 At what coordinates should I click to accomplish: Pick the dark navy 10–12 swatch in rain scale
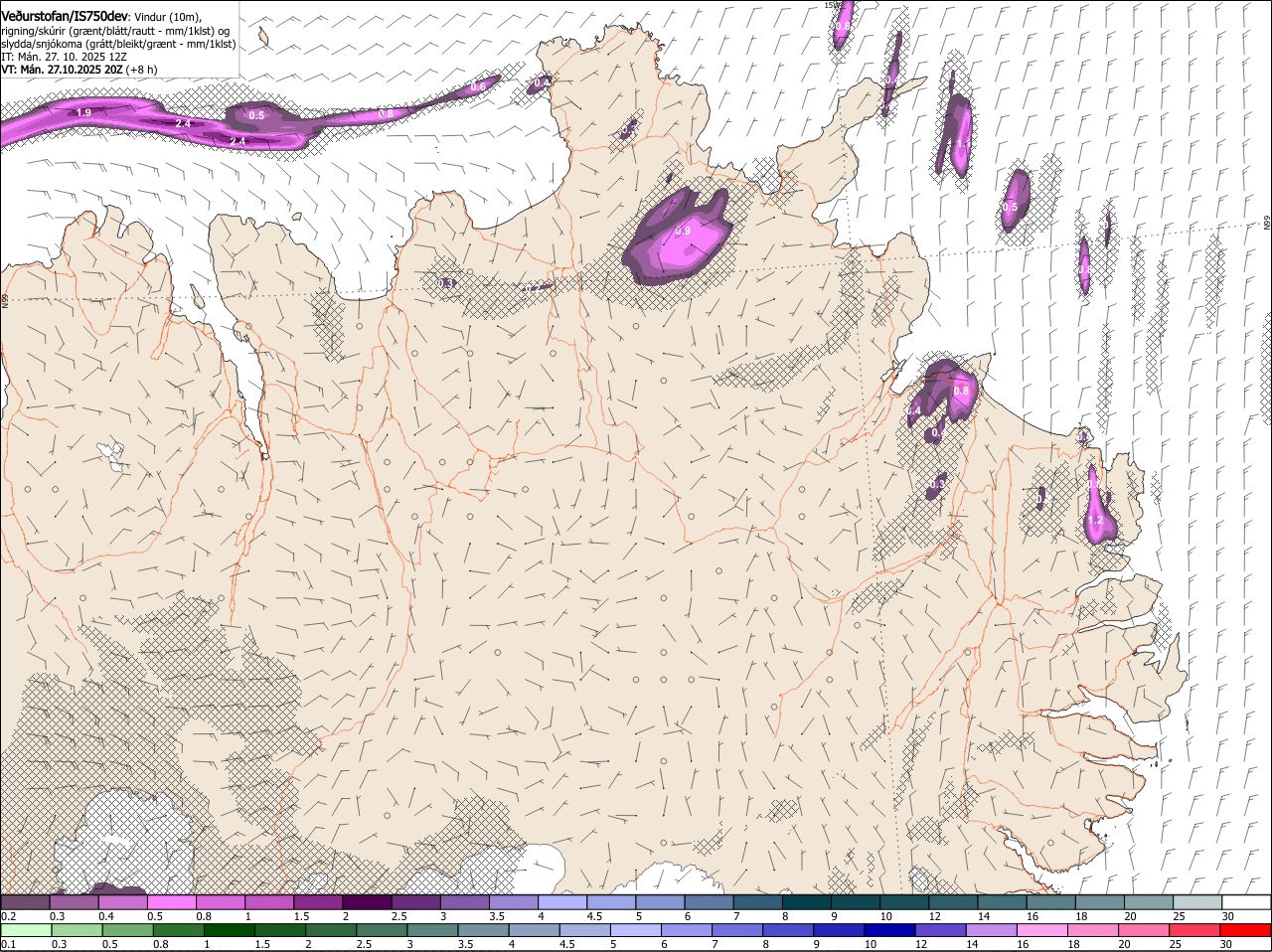(x=888, y=931)
